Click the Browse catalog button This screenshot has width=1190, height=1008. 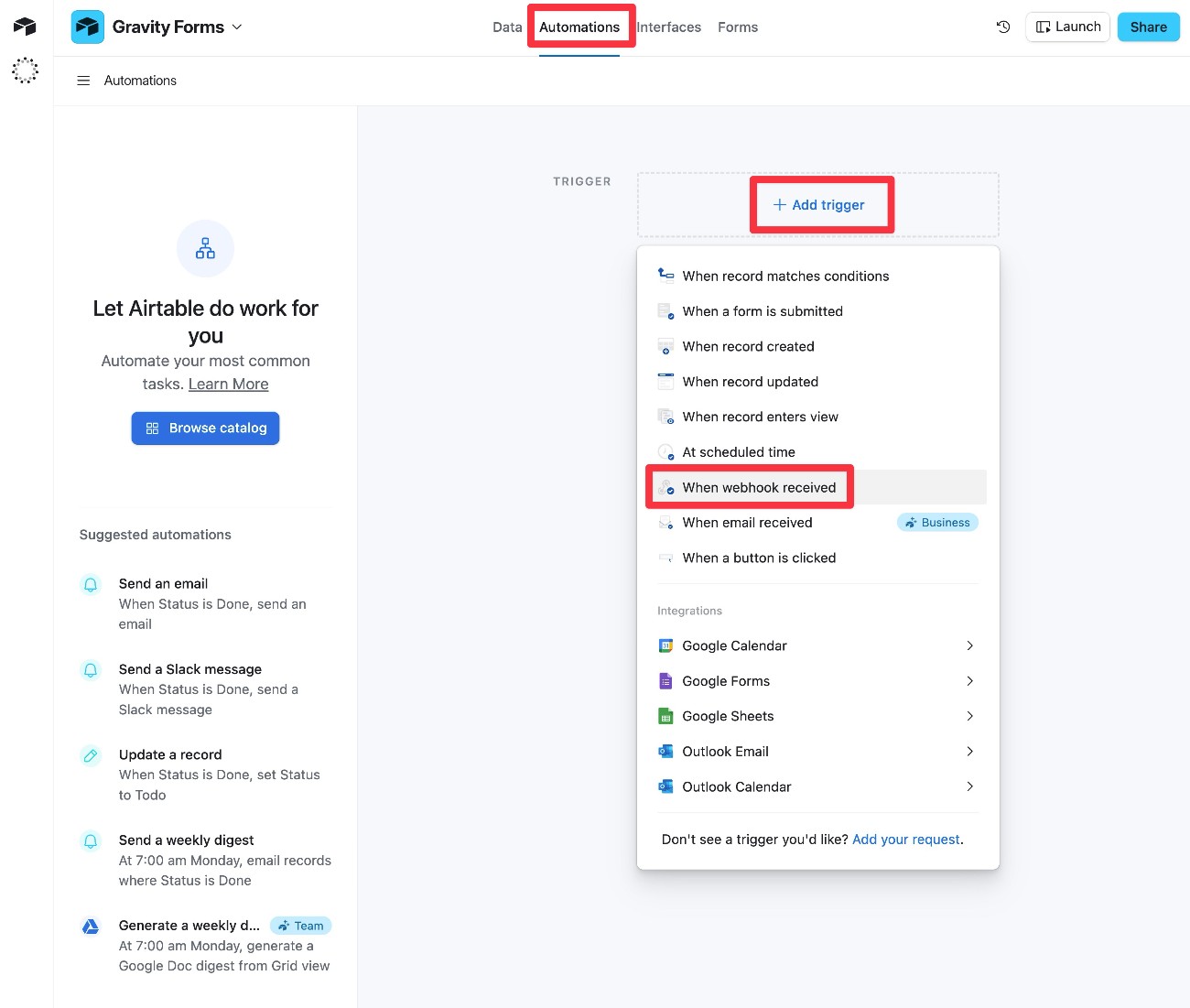click(205, 428)
